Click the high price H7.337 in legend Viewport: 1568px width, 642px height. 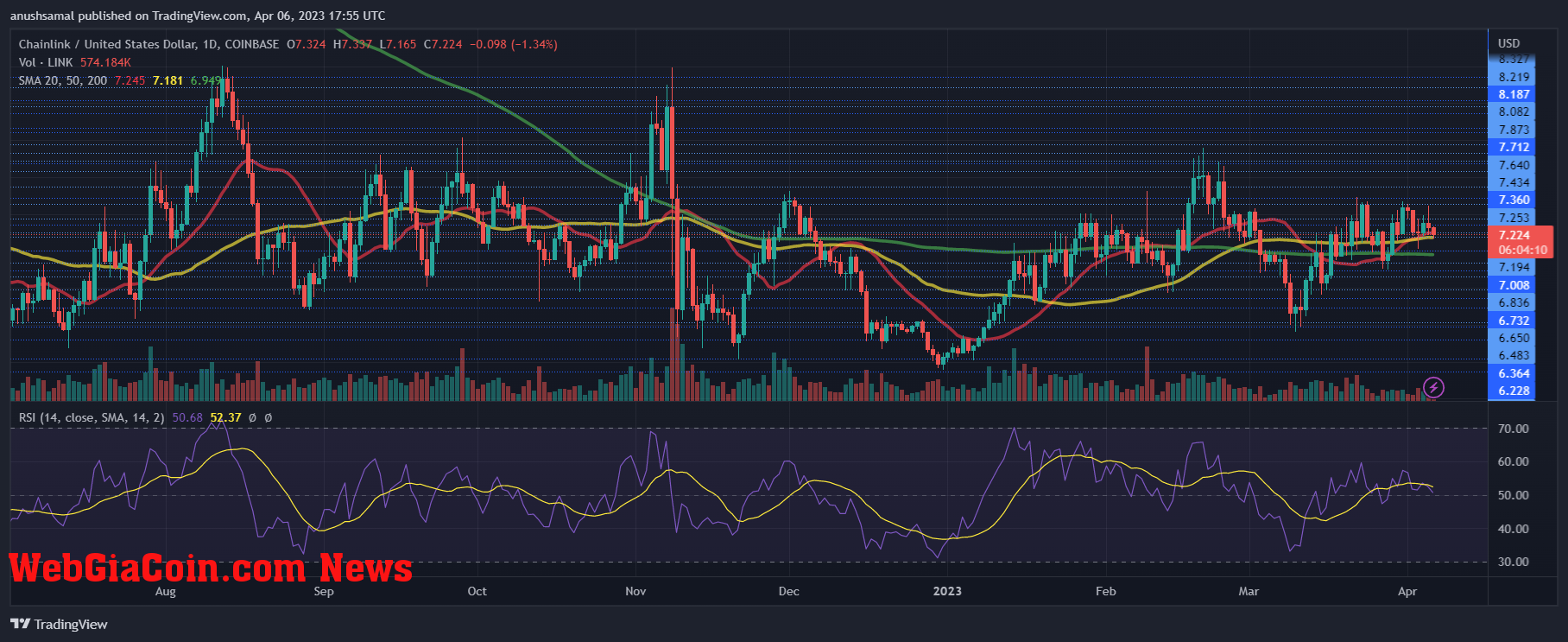tap(353, 44)
